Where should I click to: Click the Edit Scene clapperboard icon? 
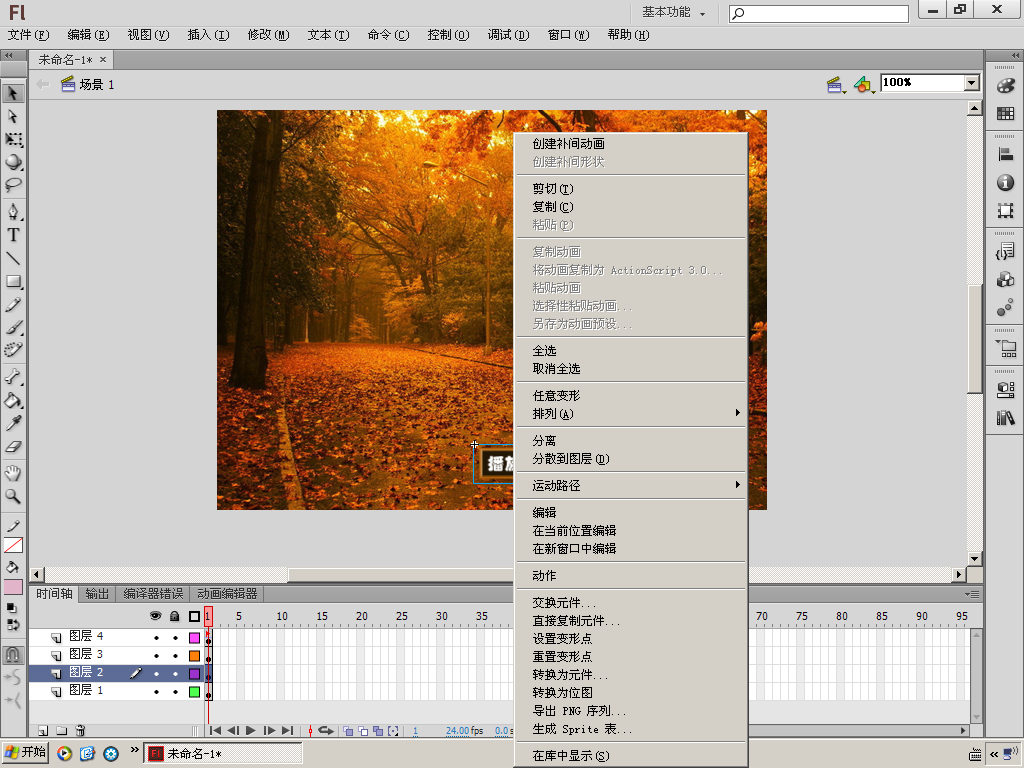click(x=834, y=84)
